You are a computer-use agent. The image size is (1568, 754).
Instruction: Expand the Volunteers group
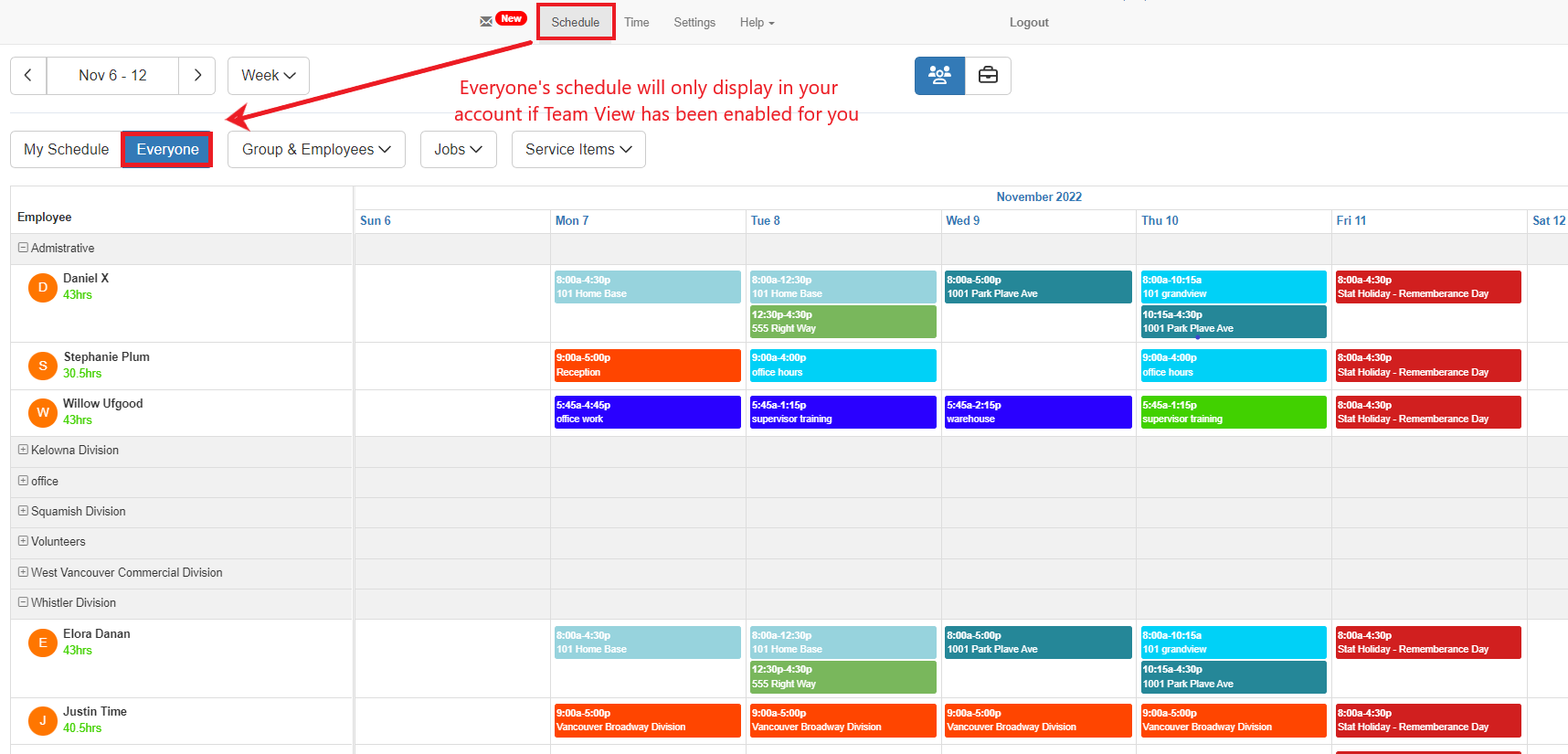point(23,541)
